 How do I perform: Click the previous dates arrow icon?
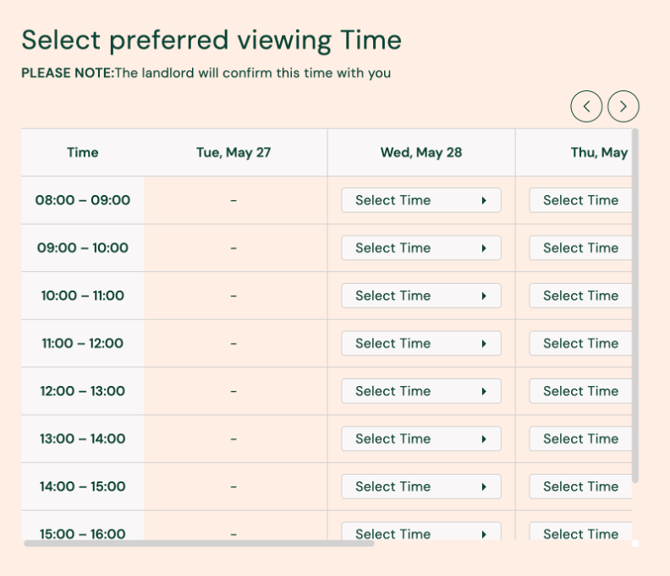[587, 106]
